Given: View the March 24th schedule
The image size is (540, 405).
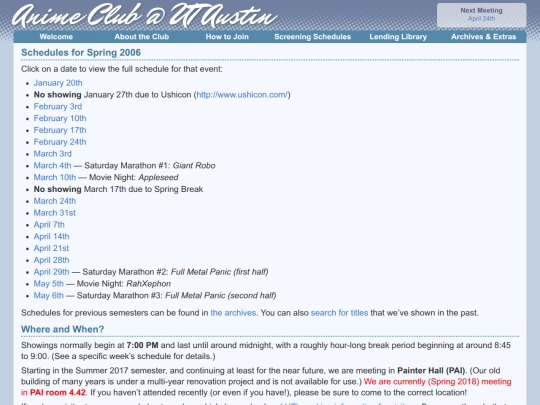Looking at the screenshot, I should point(55,201).
